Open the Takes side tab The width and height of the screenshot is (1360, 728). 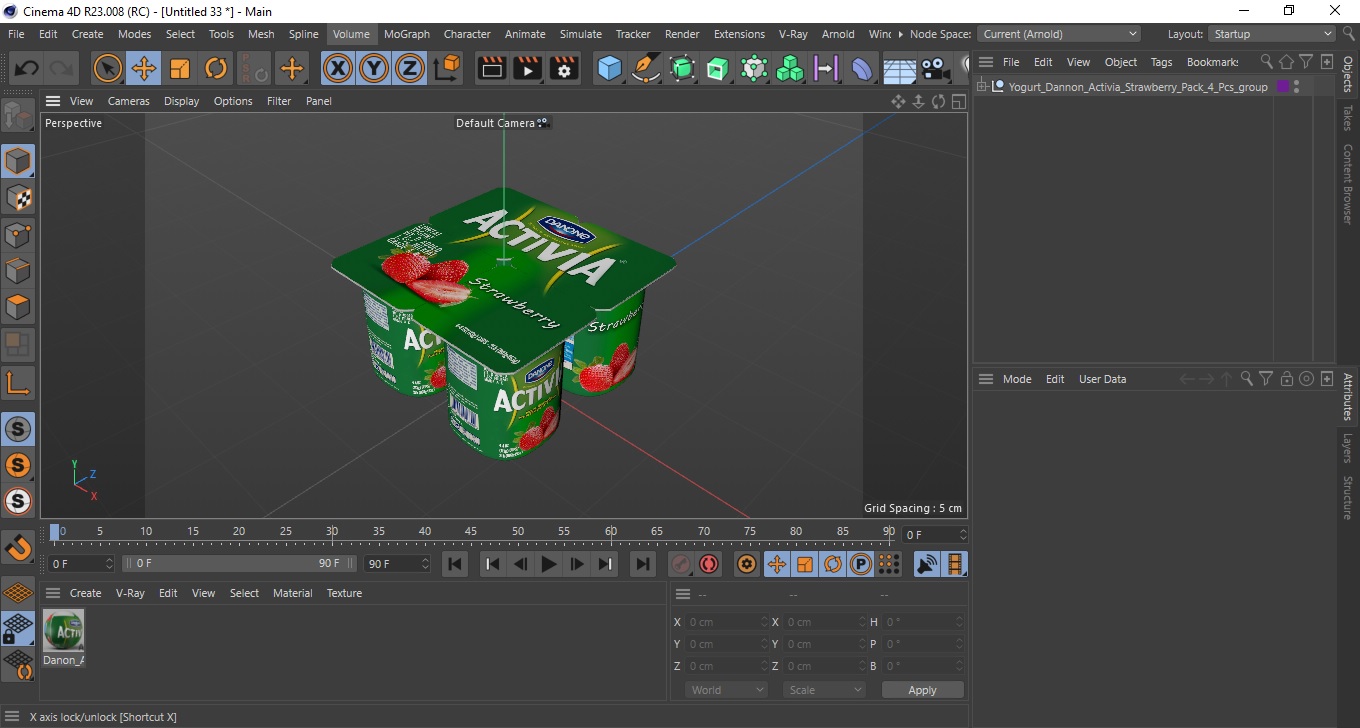1348,118
